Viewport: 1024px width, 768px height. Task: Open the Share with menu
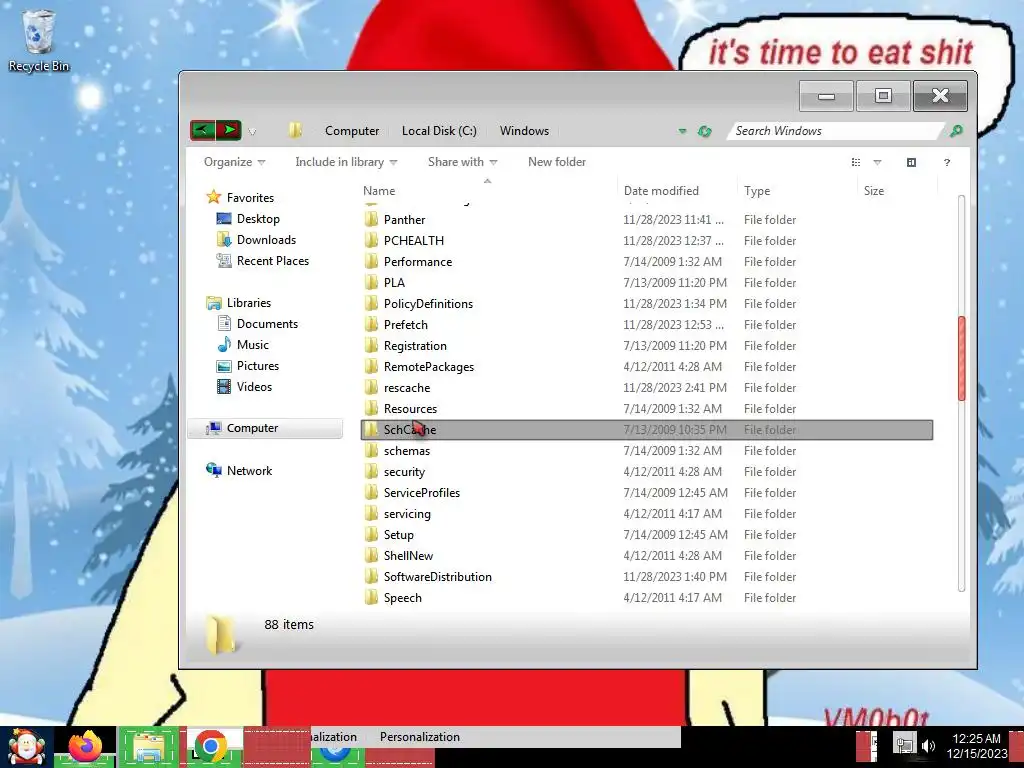(x=462, y=162)
